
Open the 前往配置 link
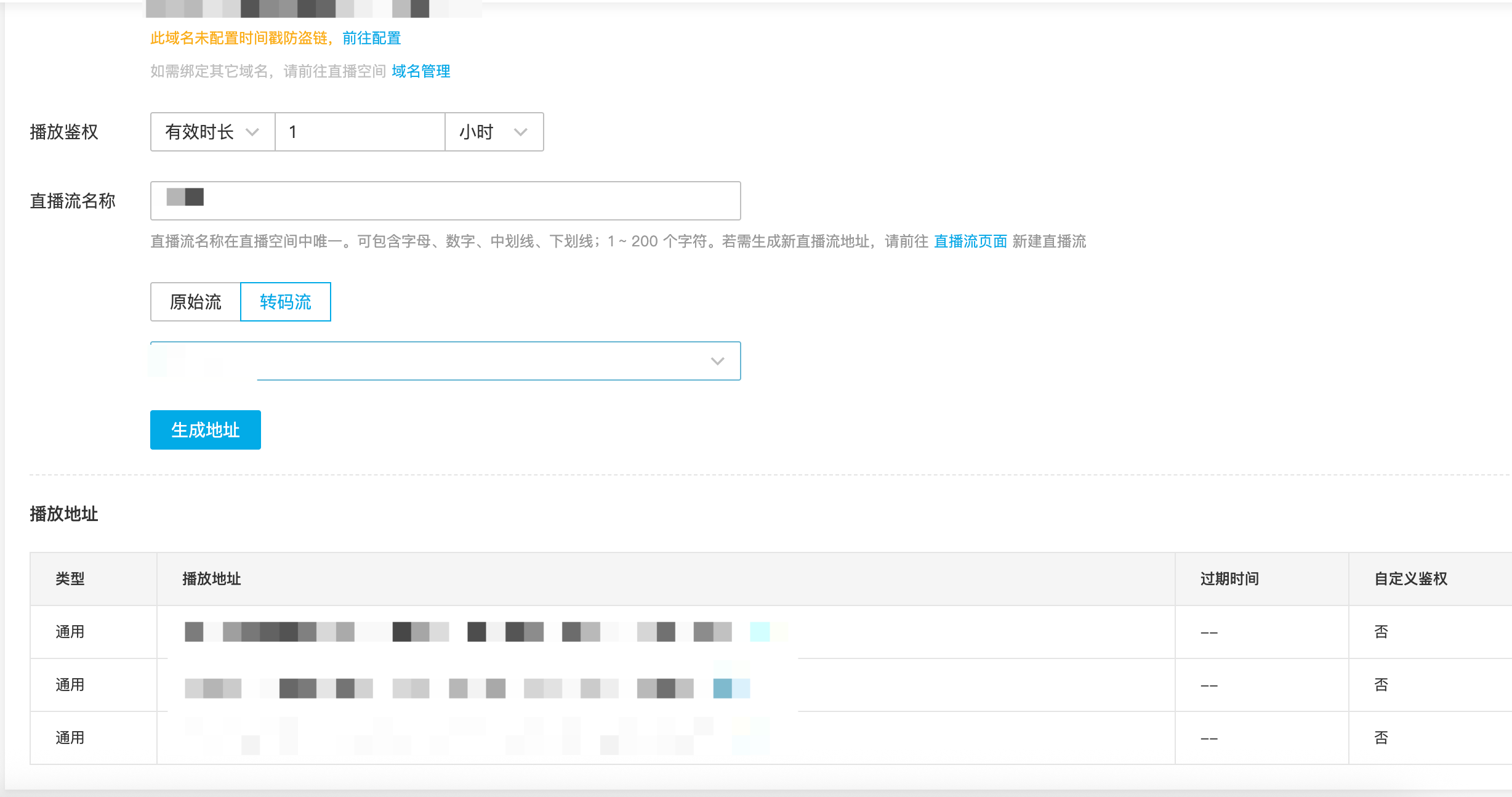click(371, 38)
